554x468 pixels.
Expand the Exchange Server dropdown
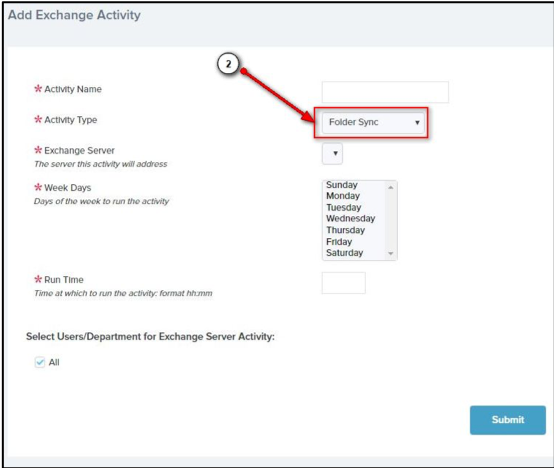coord(332,153)
